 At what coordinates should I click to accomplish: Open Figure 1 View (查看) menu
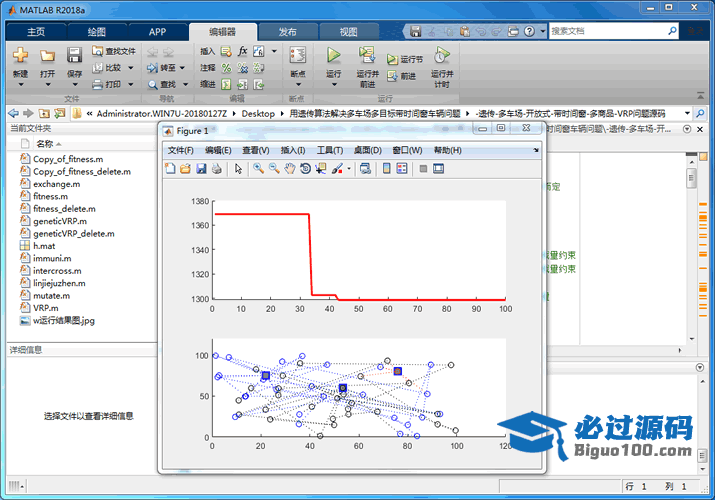[256, 150]
